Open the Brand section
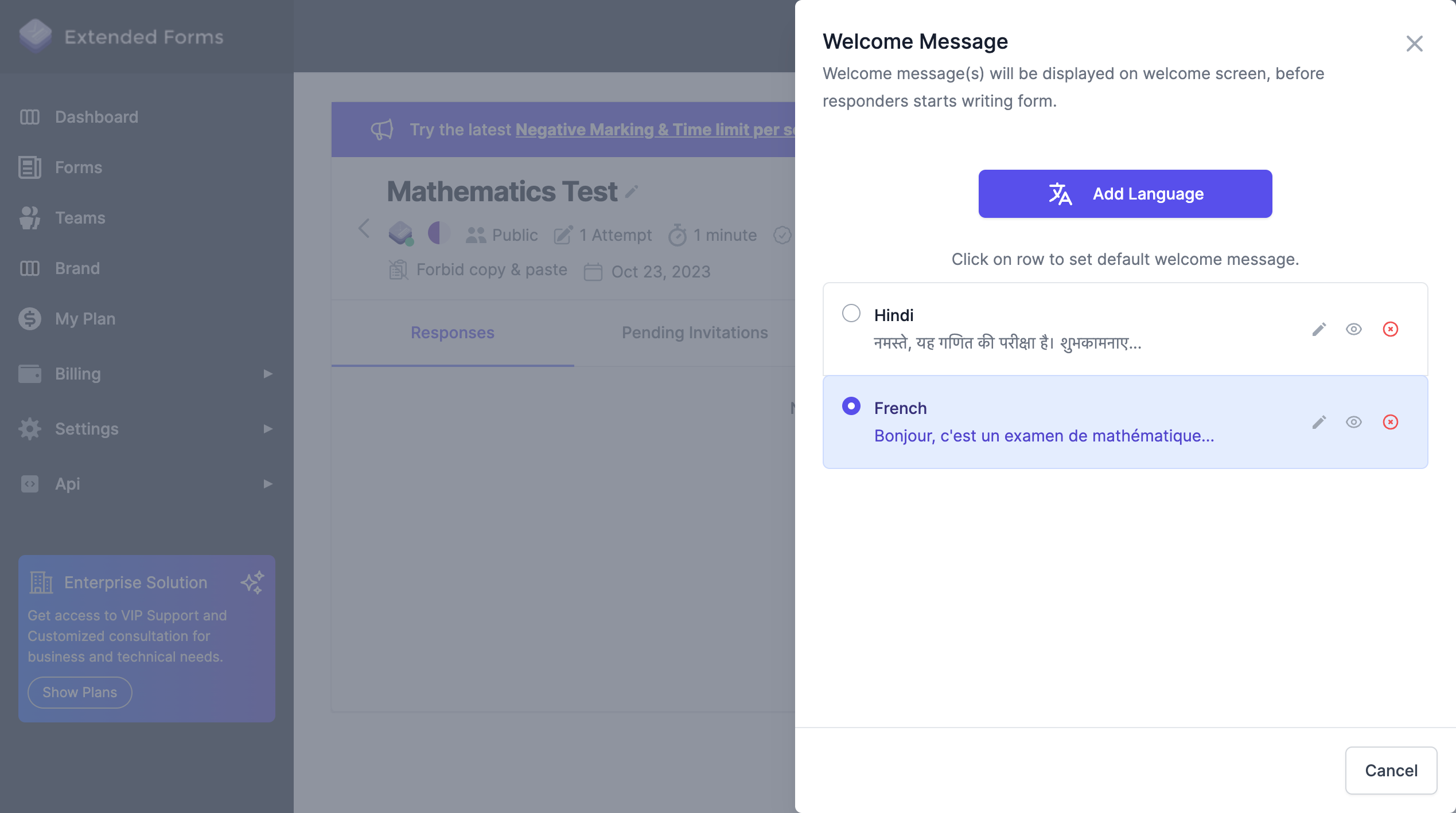Viewport: 1456px width, 813px height. (77, 268)
